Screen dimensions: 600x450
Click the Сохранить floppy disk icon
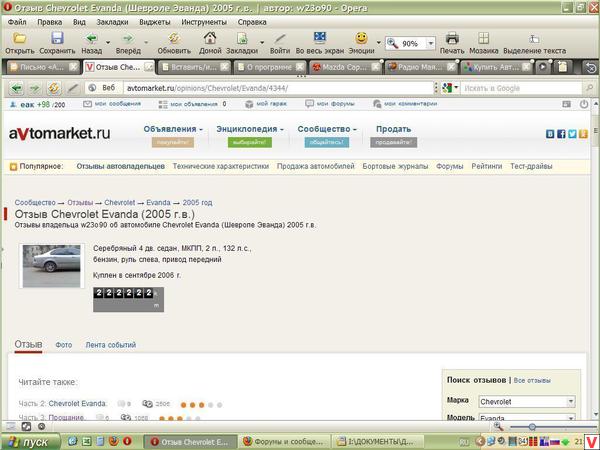[57, 38]
